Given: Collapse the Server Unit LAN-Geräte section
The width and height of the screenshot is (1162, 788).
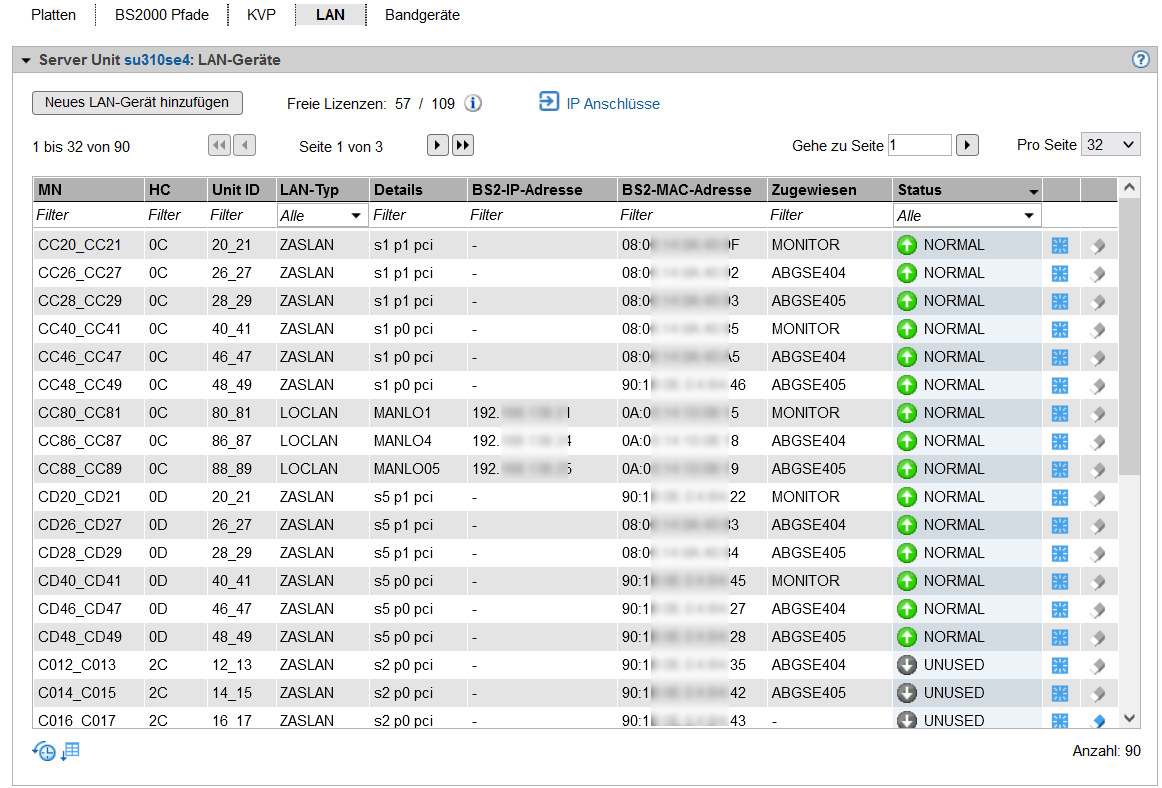Looking at the screenshot, I should pyautogui.click(x=26, y=60).
